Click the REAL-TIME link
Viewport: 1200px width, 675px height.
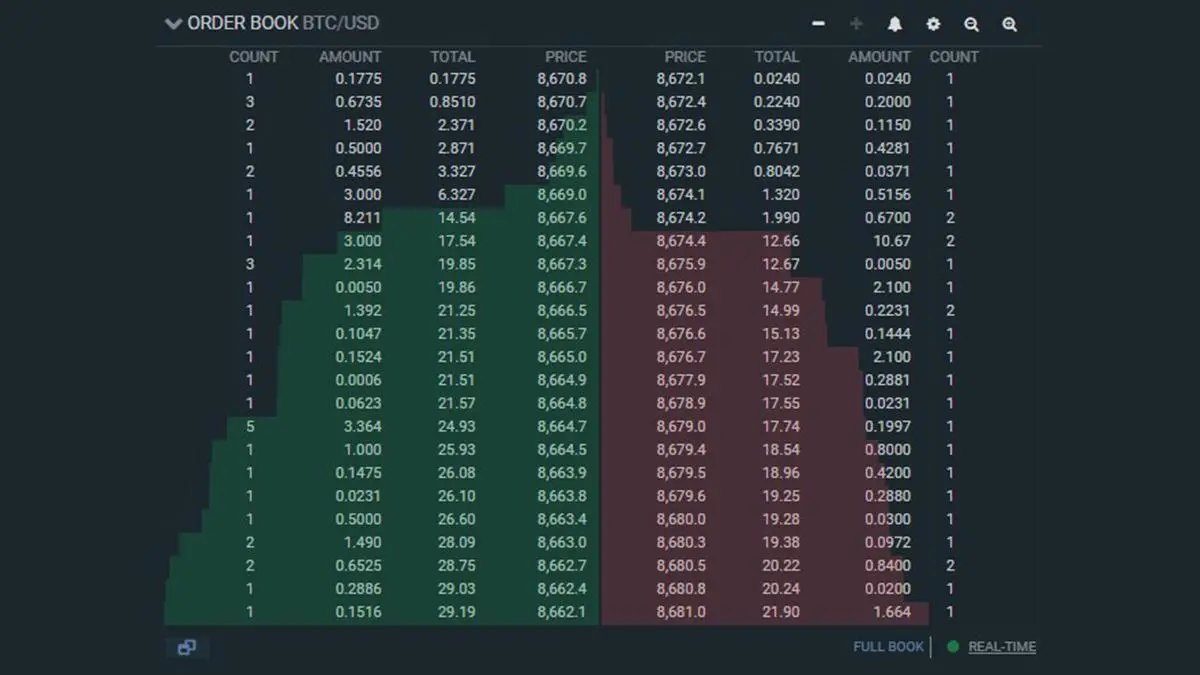(1002, 647)
